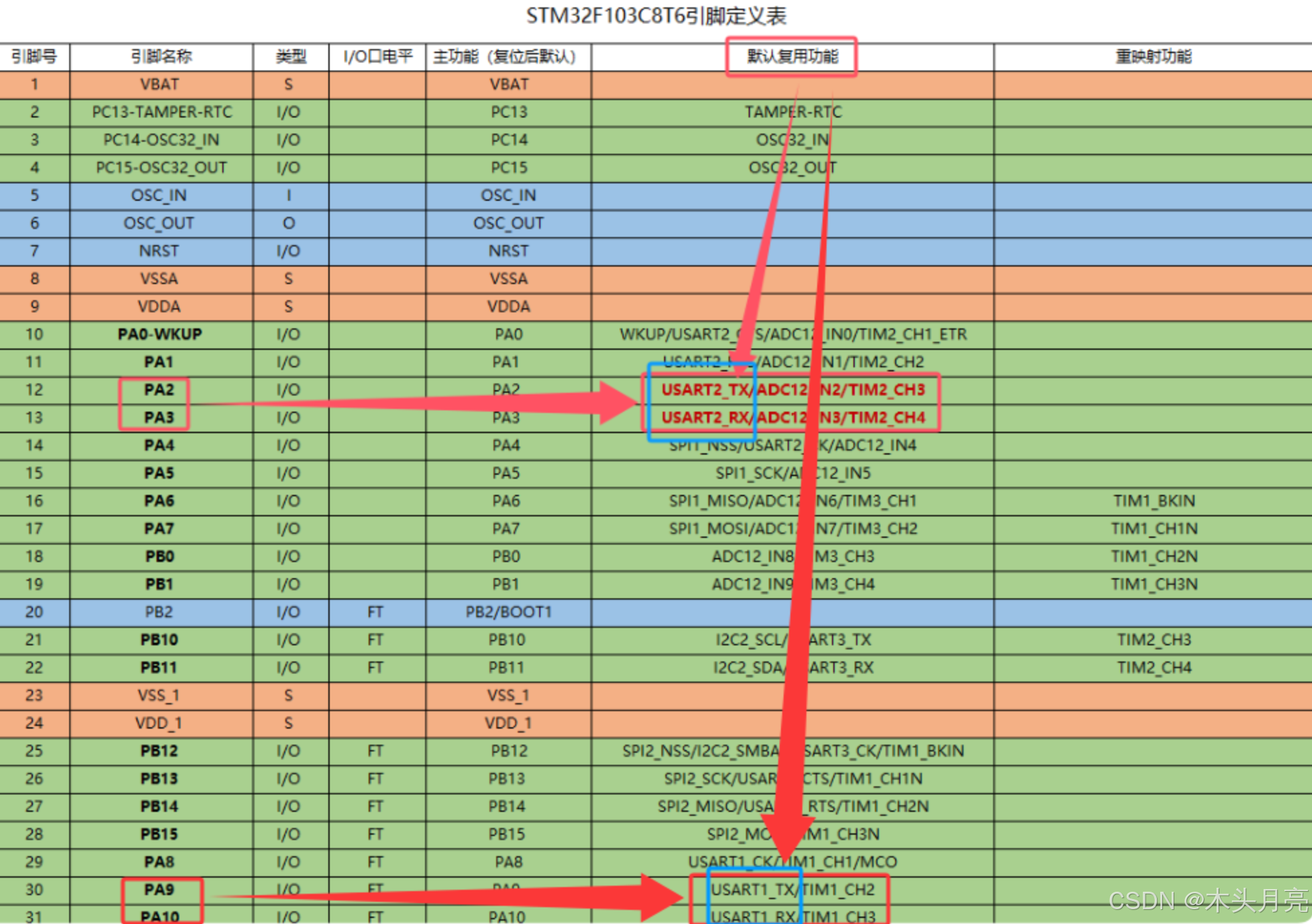The image size is (1312, 924).
Task: Click the PA0-WKUP pin name cell
Action: 161,334
